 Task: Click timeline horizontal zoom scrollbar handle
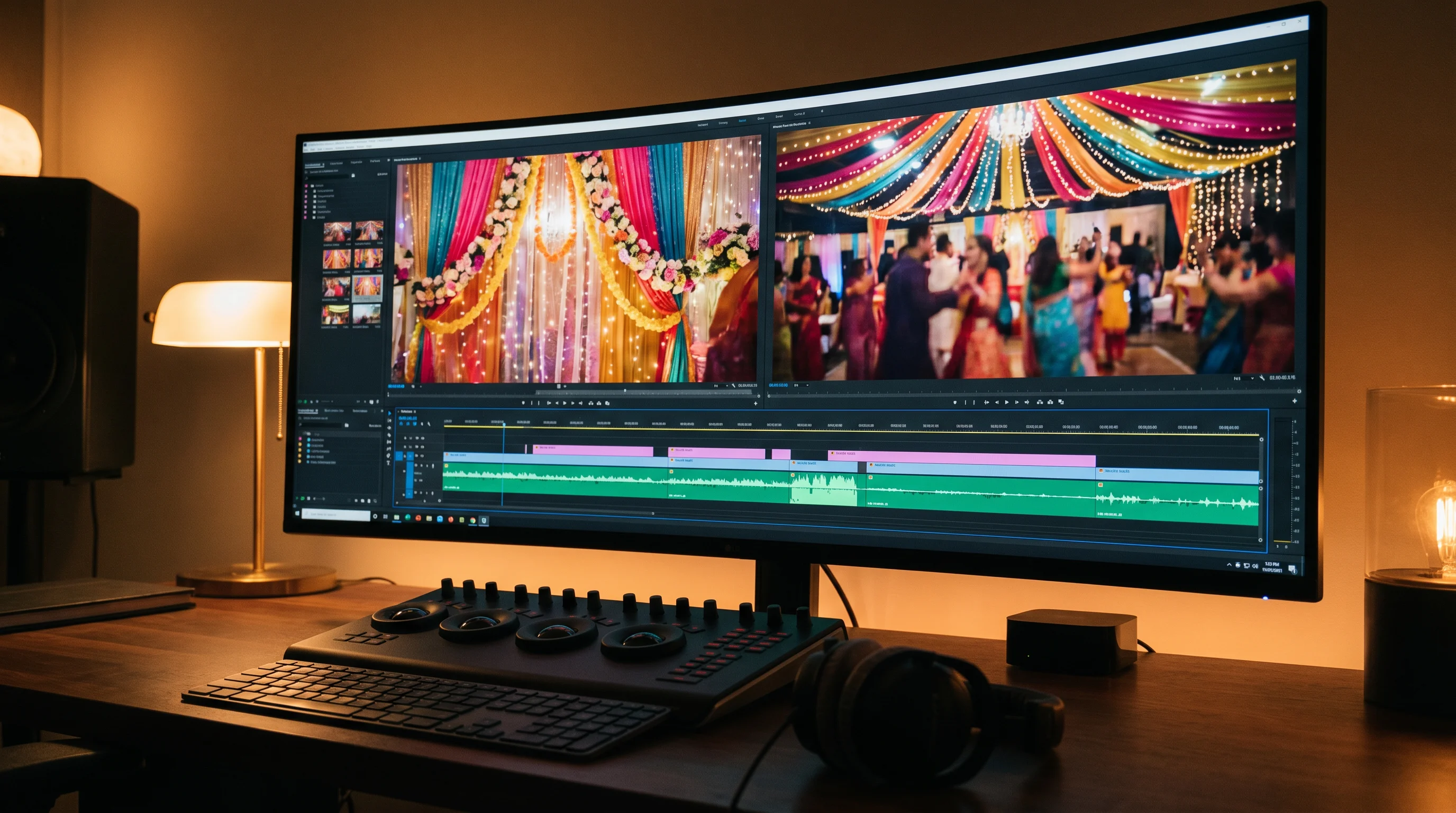click(x=653, y=513)
